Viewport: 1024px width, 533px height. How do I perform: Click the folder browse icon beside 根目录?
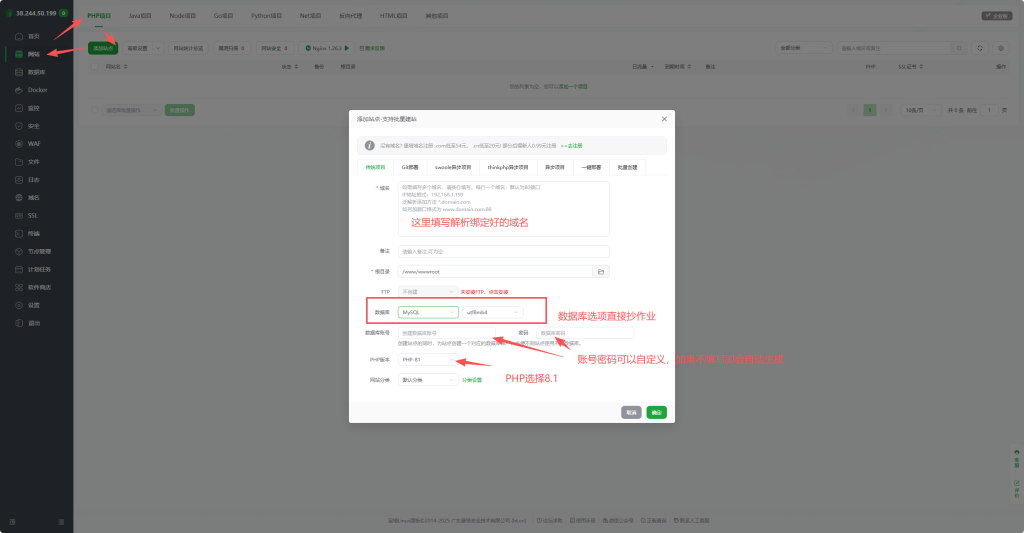pyautogui.click(x=600, y=271)
